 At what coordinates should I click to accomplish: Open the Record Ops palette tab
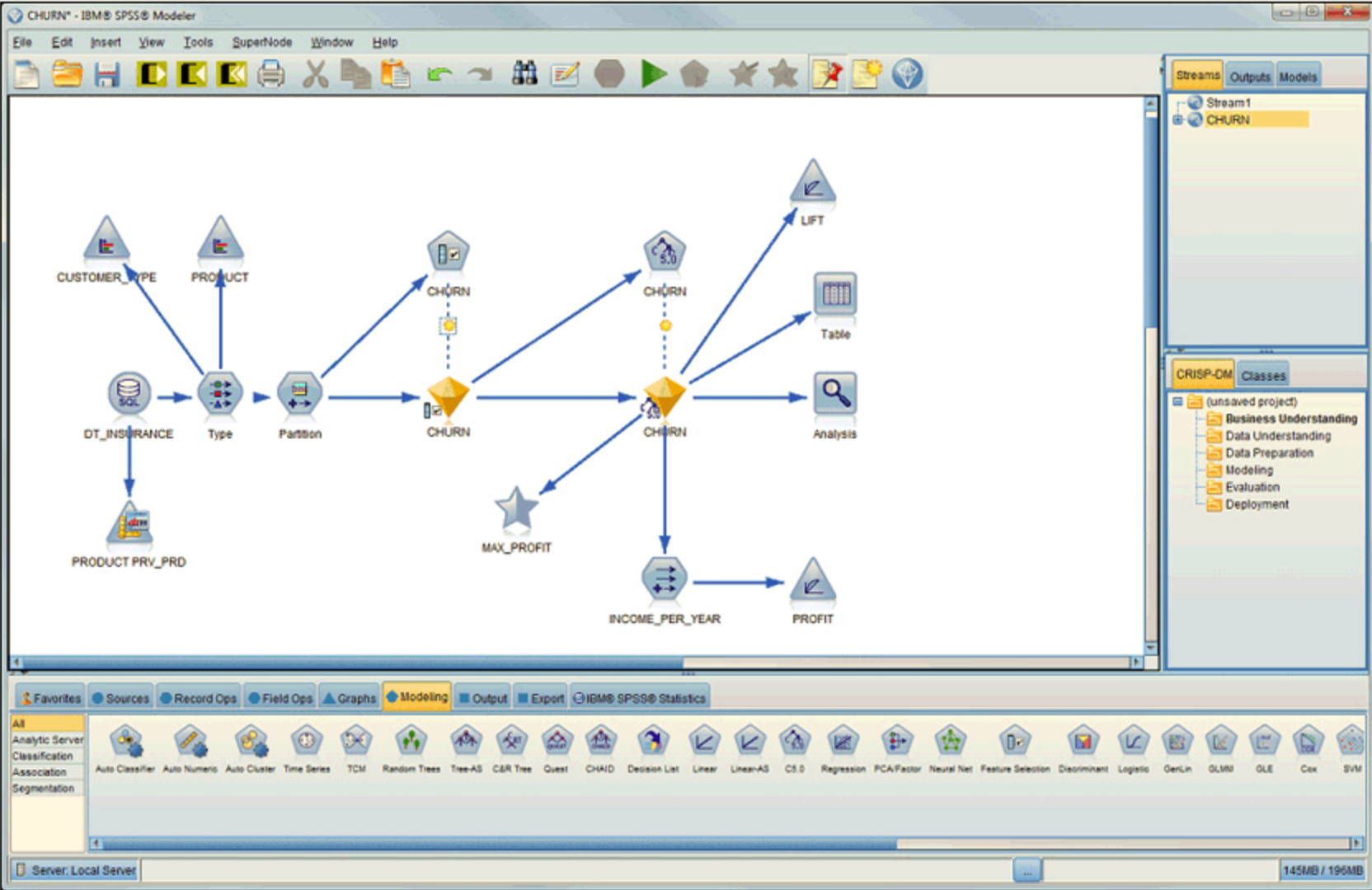click(x=198, y=698)
